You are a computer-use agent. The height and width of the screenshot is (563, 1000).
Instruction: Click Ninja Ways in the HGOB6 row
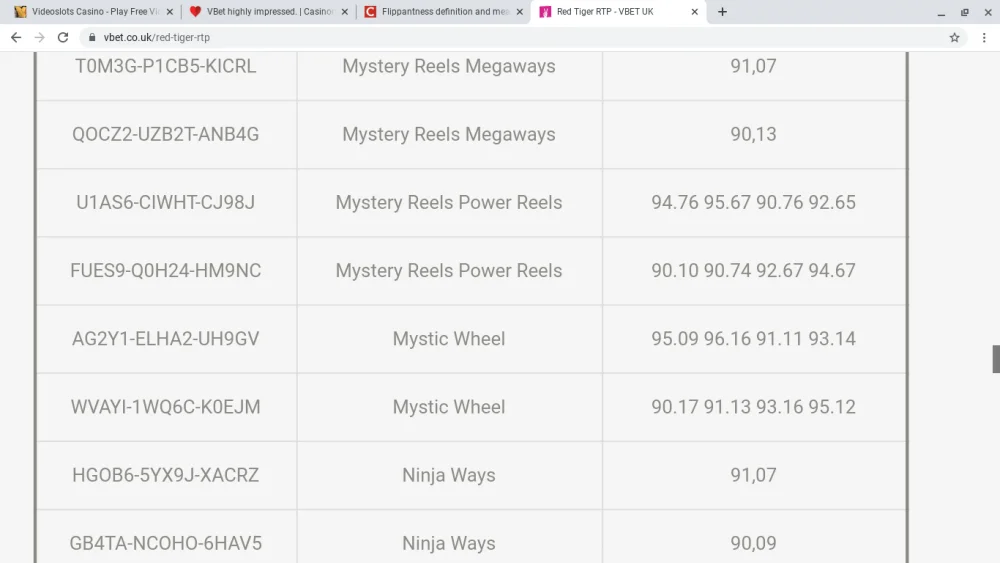(448, 476)
